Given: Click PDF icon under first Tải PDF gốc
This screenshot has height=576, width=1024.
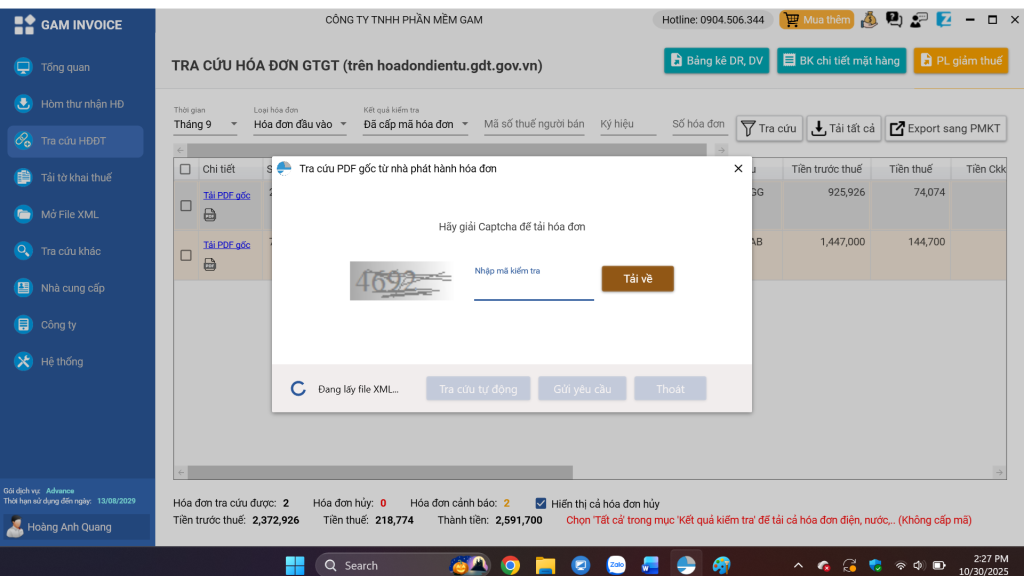Looking at the screenshot, I should coord(210,214).
